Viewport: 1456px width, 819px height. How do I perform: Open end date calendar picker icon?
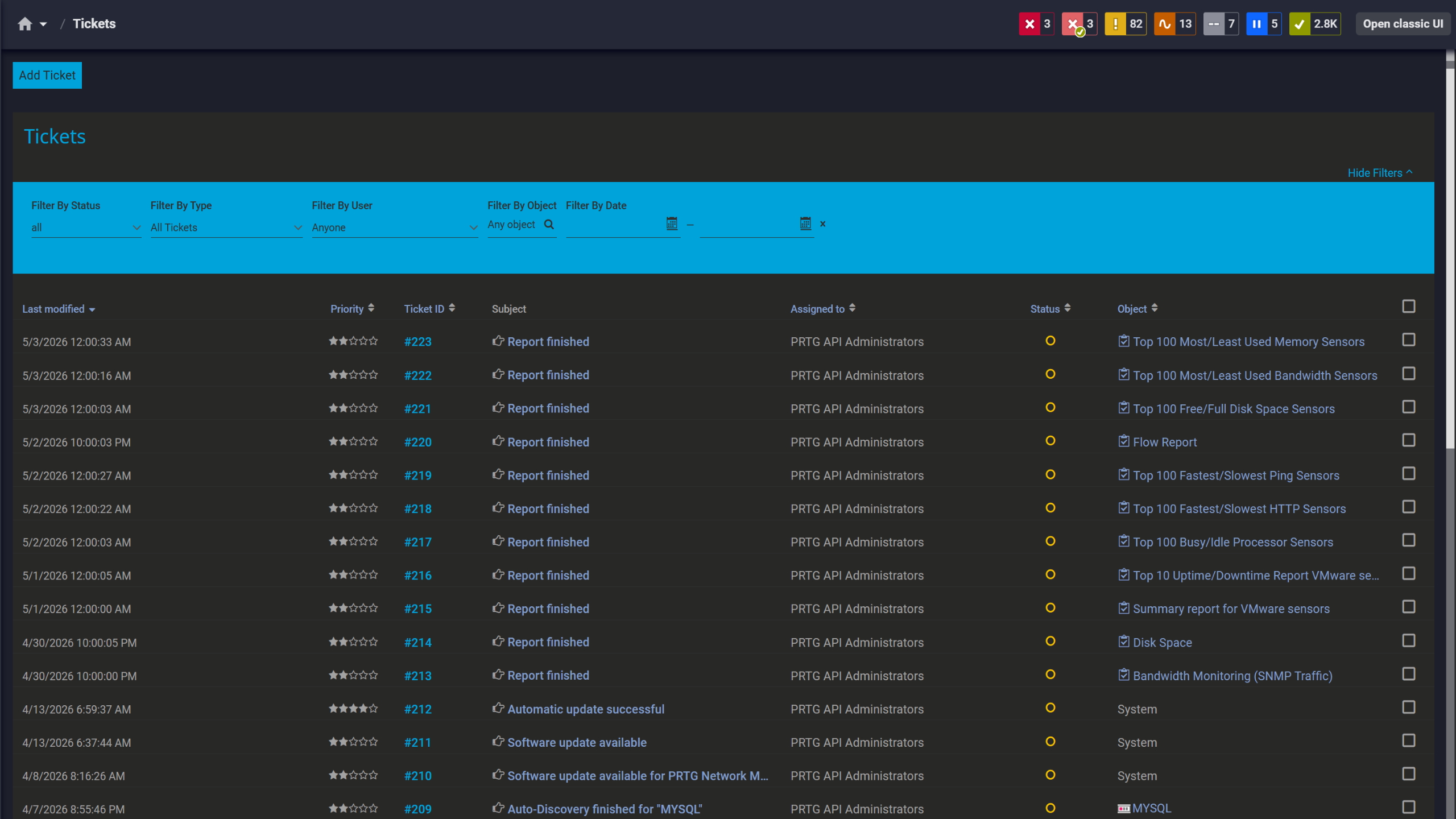tap(805, 224)
